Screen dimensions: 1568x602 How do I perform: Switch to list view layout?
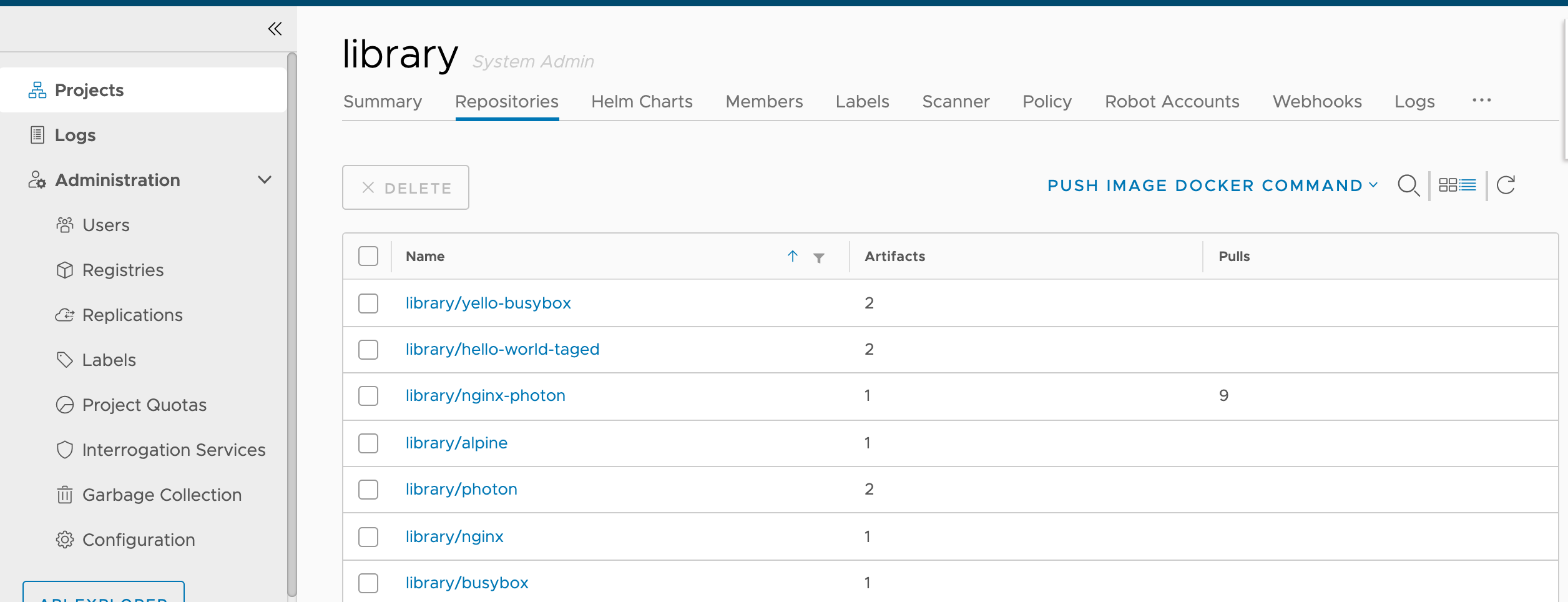(x=1468, y=185)
